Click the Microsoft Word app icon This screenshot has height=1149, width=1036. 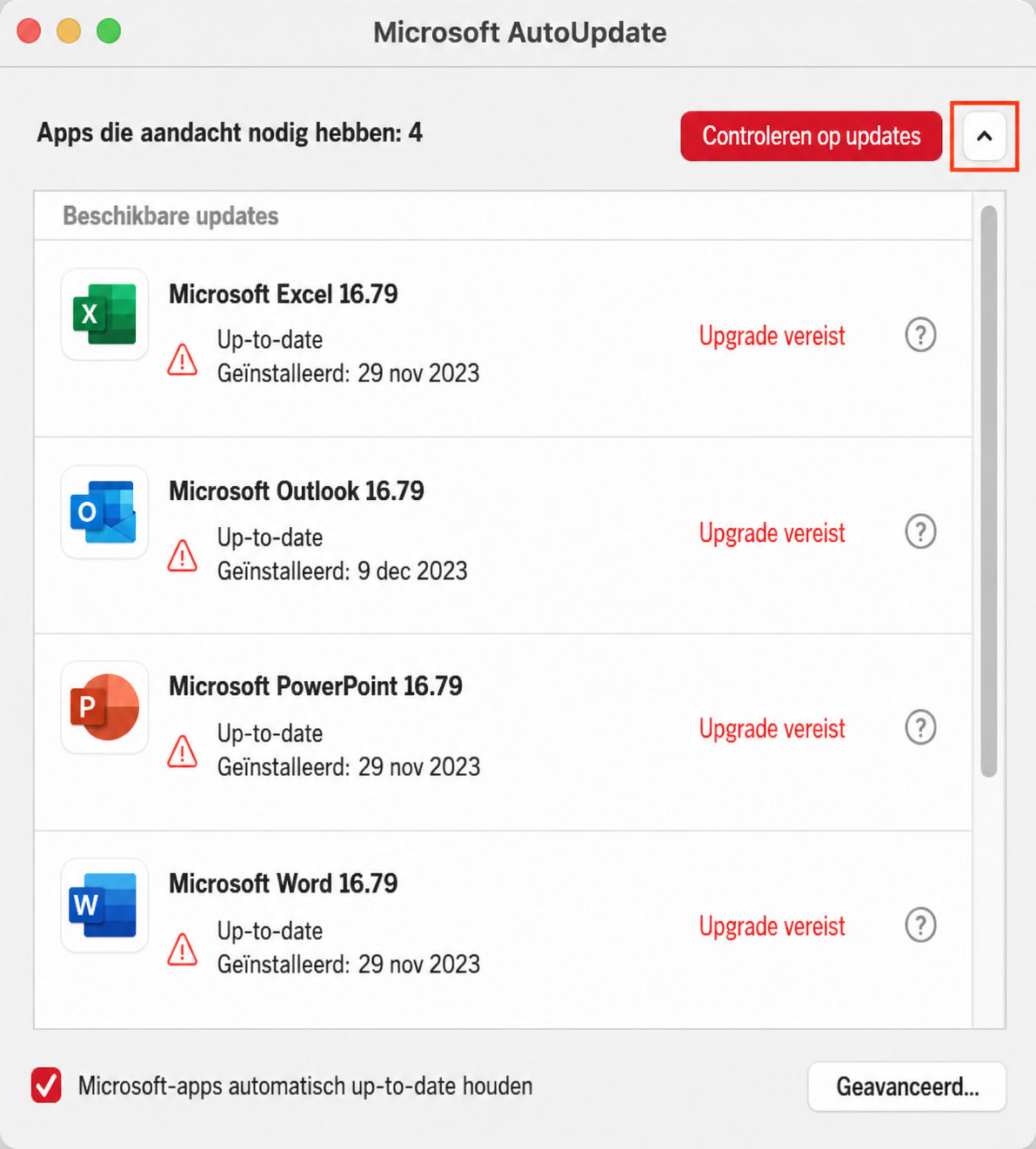pyautogui.click(x=104, y=905)
